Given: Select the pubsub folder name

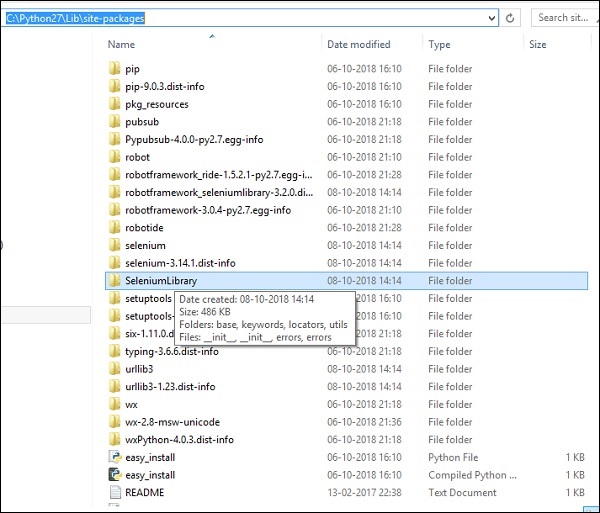Looking at the screenshot, I should tap(142, 122).
